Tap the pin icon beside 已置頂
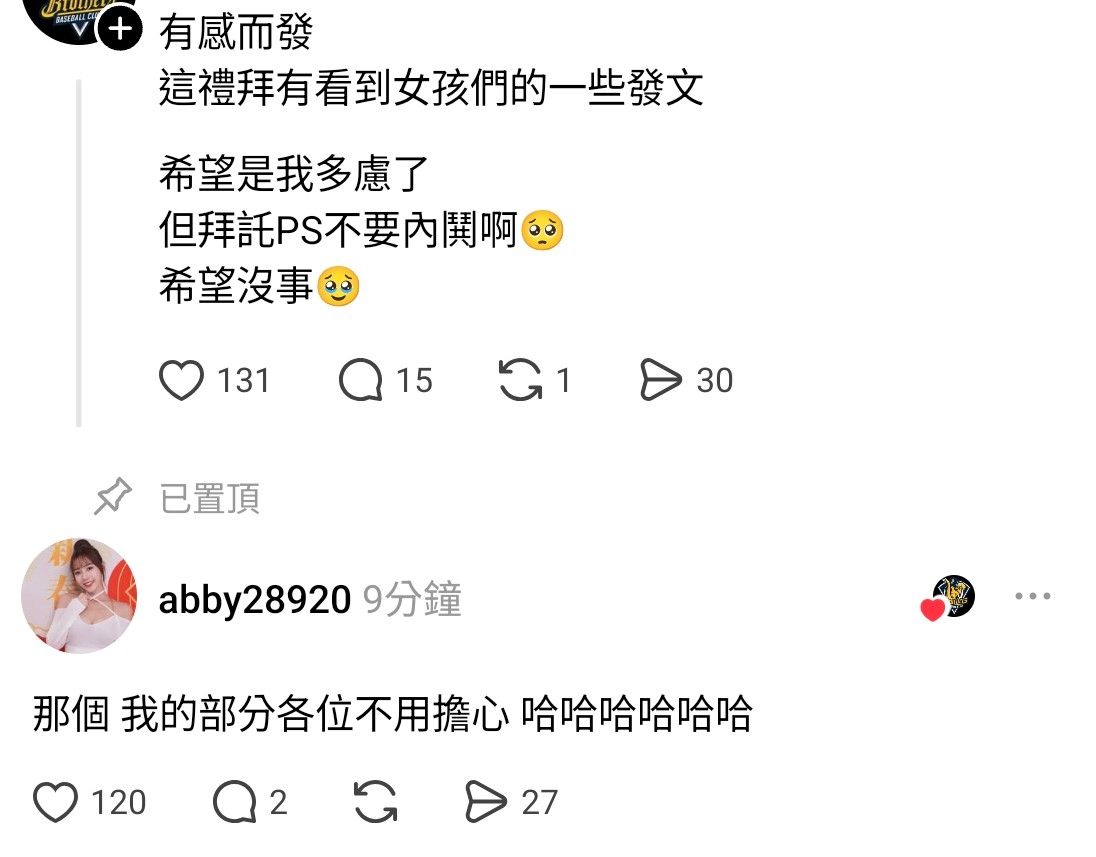 pyautogui.click(x=113, y=496)
